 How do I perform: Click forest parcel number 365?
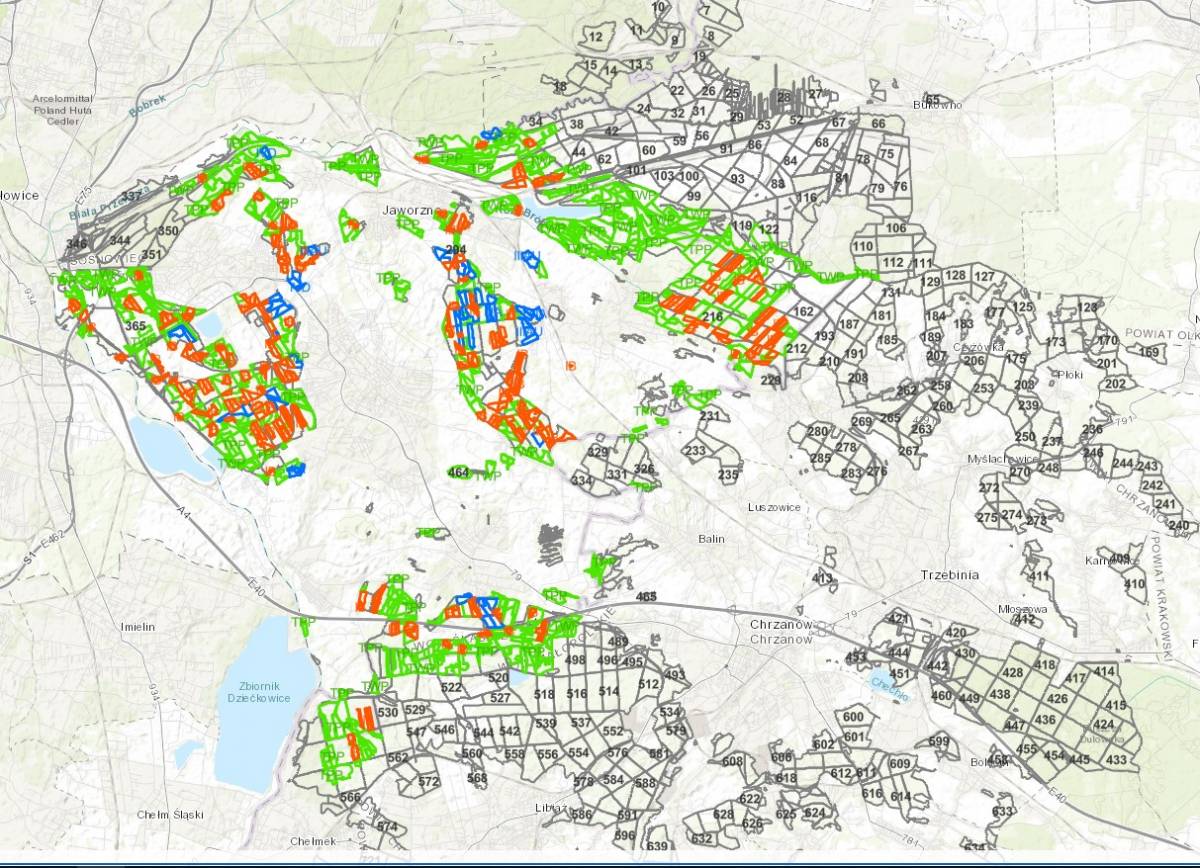pyautogui.click(x=135, y=326)
